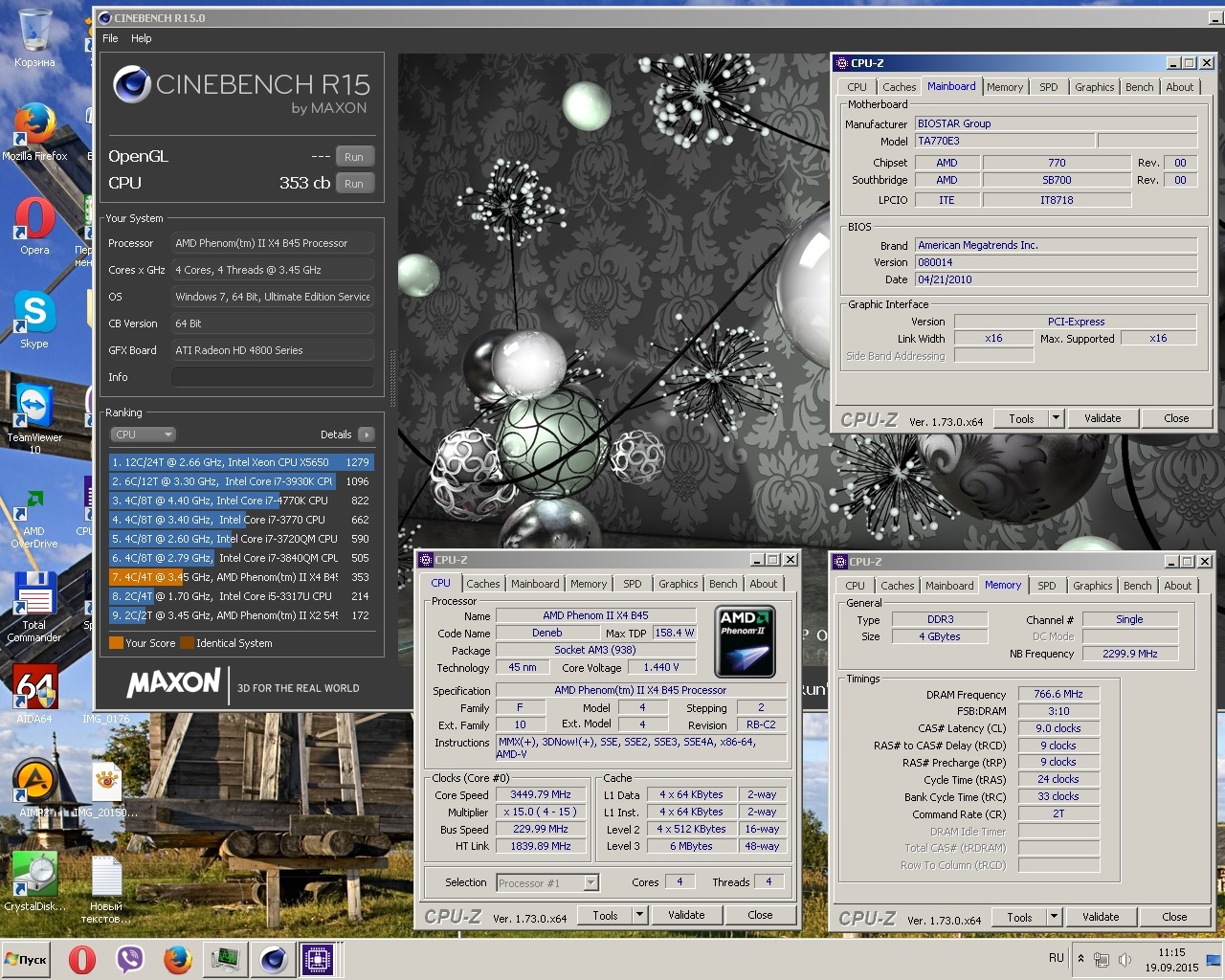Open the IMG_20150 image file on desktop

(106, 790)
